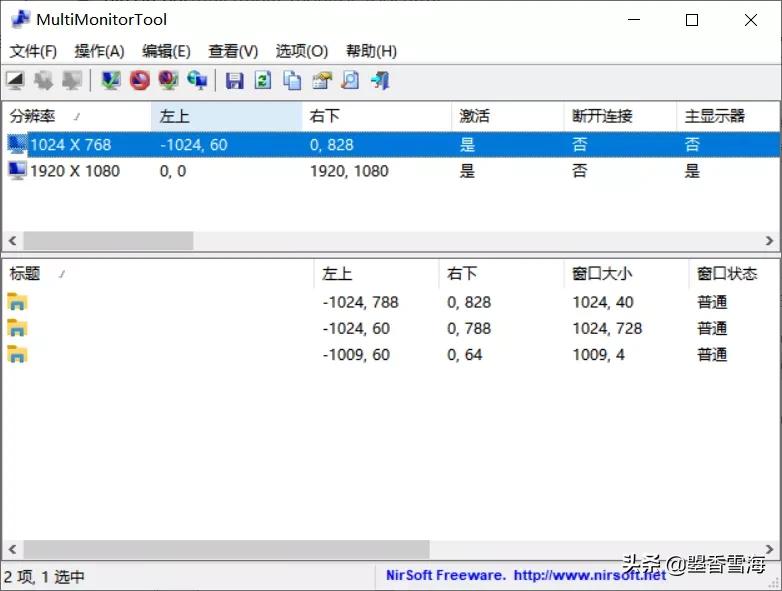Click left arrow of monitor list scrollbar
Image resolution: width=782 pixels, height=591 pixels.
coord(12,241)
